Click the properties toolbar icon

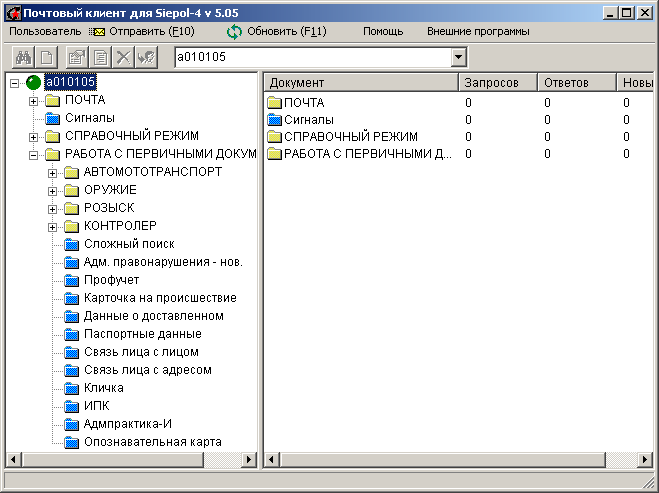coord(77,57)
